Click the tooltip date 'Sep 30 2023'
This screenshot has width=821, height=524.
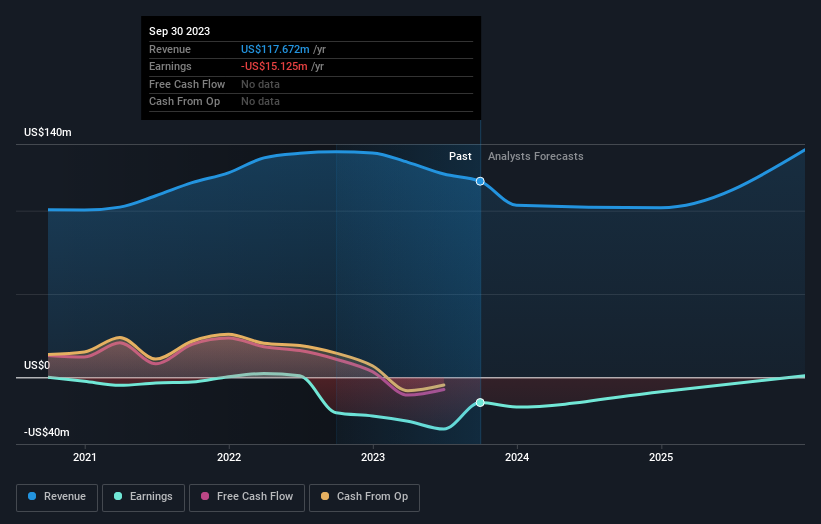[180, 31]
